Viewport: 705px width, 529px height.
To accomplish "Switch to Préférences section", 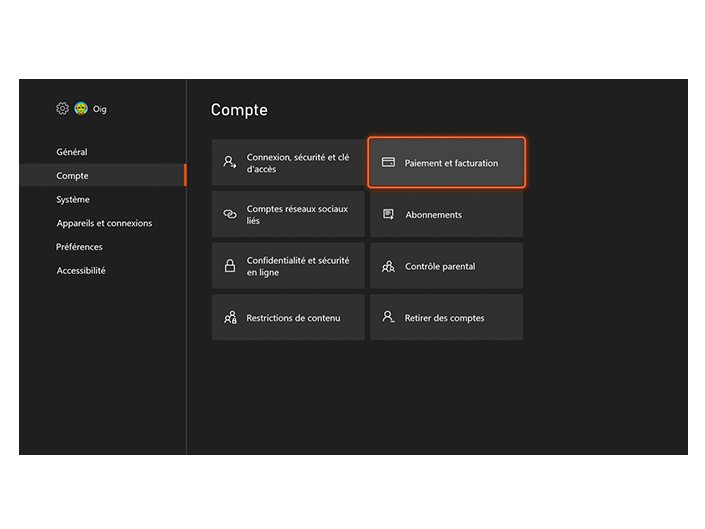I will [x=79, y=247].
